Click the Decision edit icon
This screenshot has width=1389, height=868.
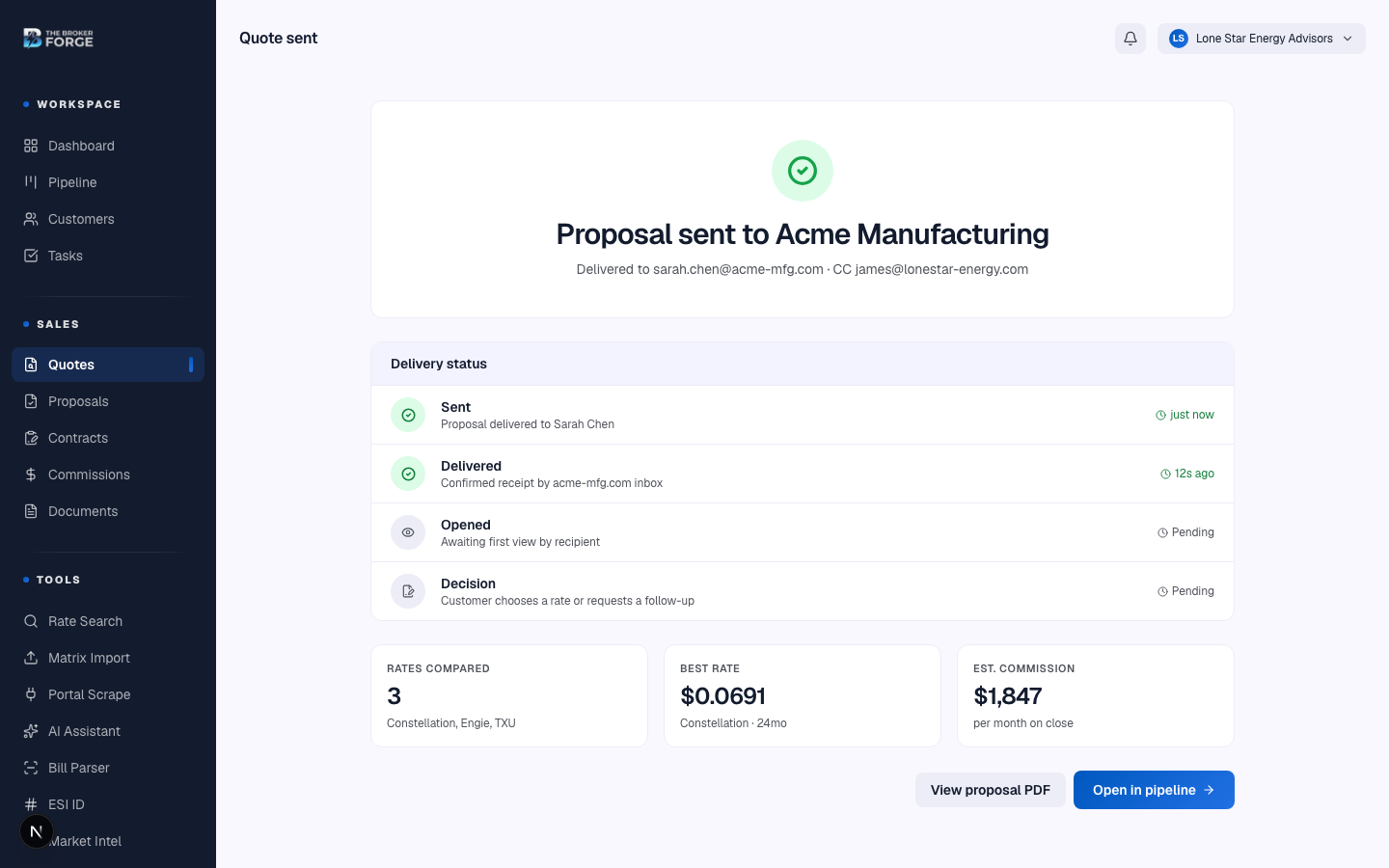pyautogui.click(x=408, y=591)
